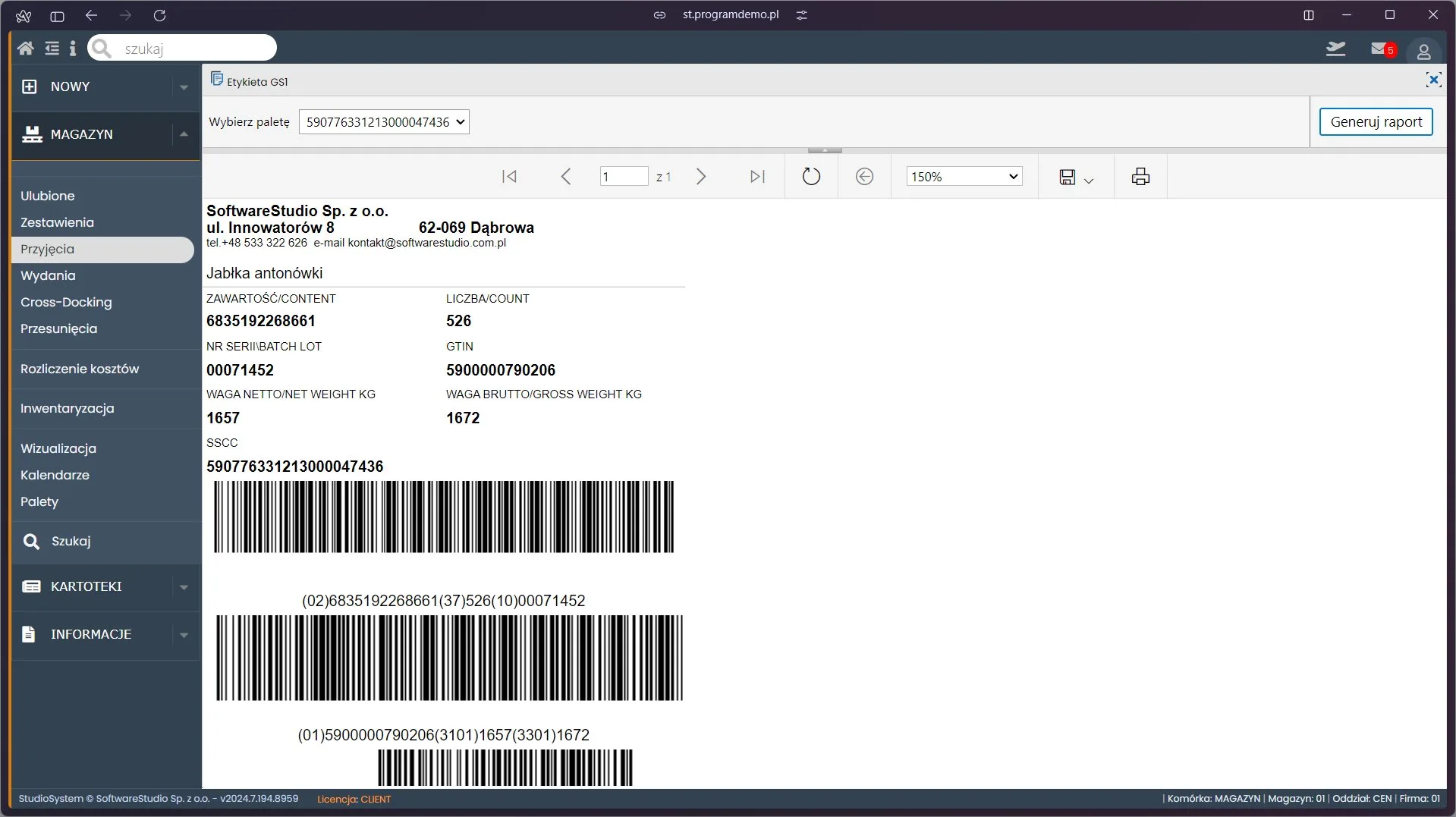Click the browser logo icon

coord(24,15)
